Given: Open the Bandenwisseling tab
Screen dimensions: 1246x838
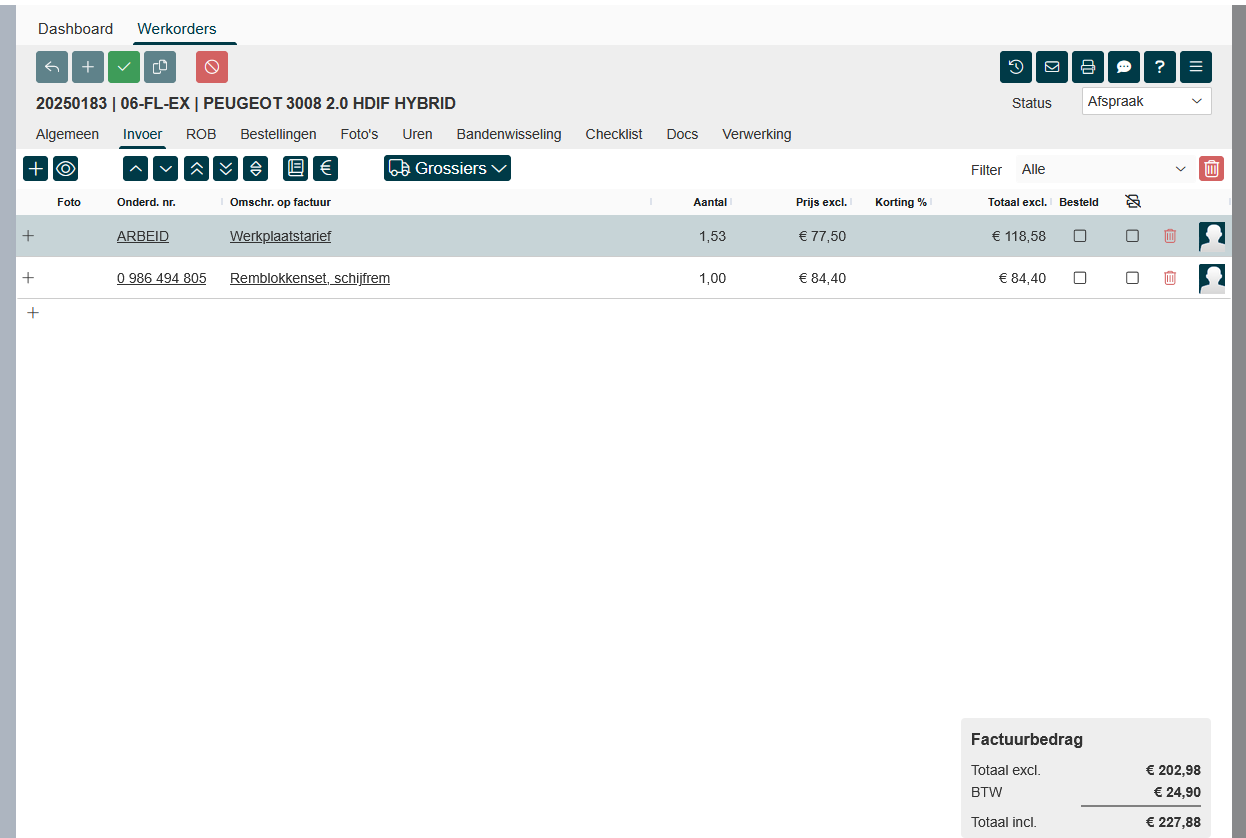Looking at the screenshot, I should point(509,134).
